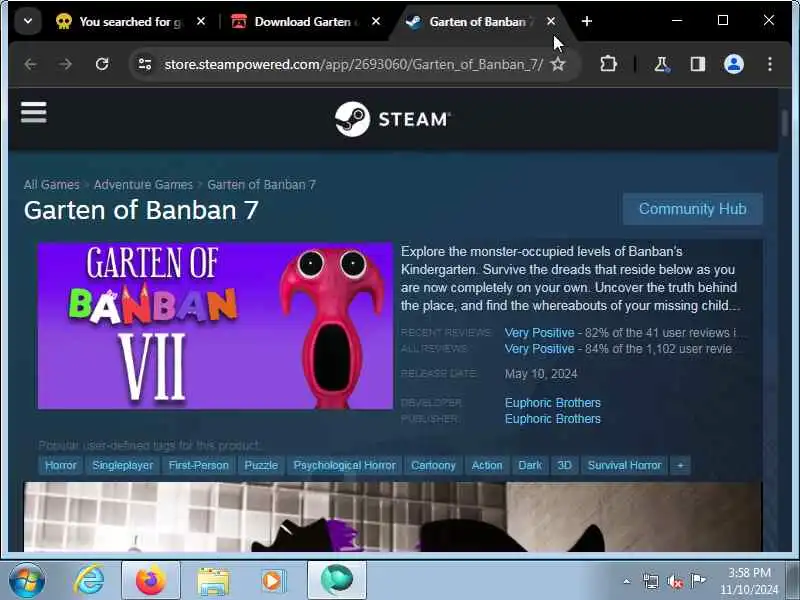The width and height of the screenshot is (800, 600).
Task: Select the 3D tag
Action: pyautogui.click(x=564, y=465)
